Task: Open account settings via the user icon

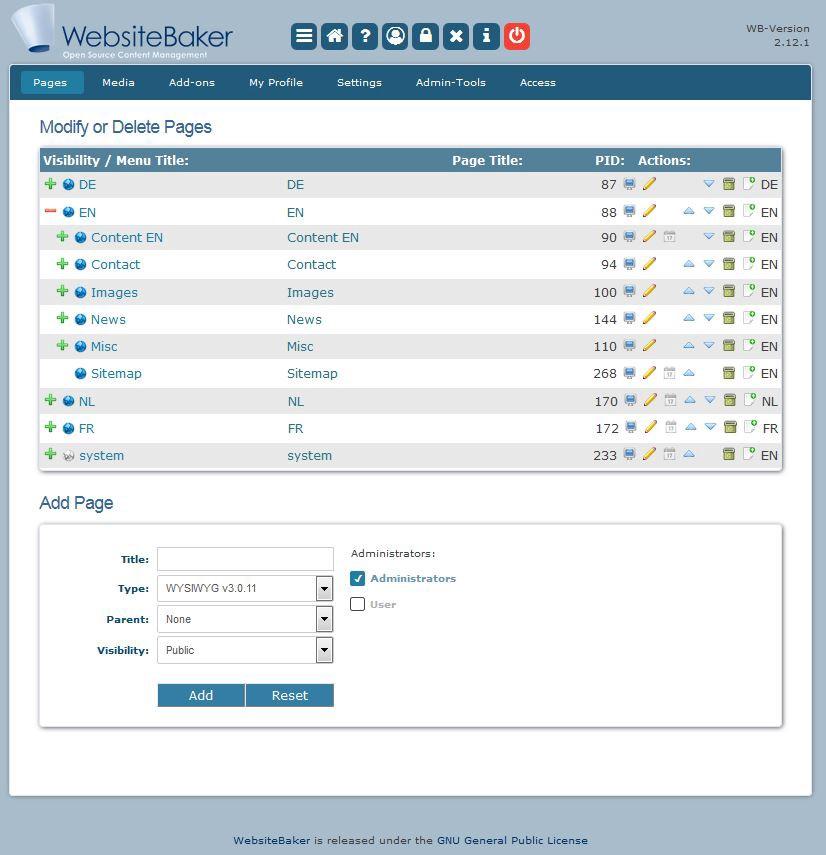Action: (395, 36)
